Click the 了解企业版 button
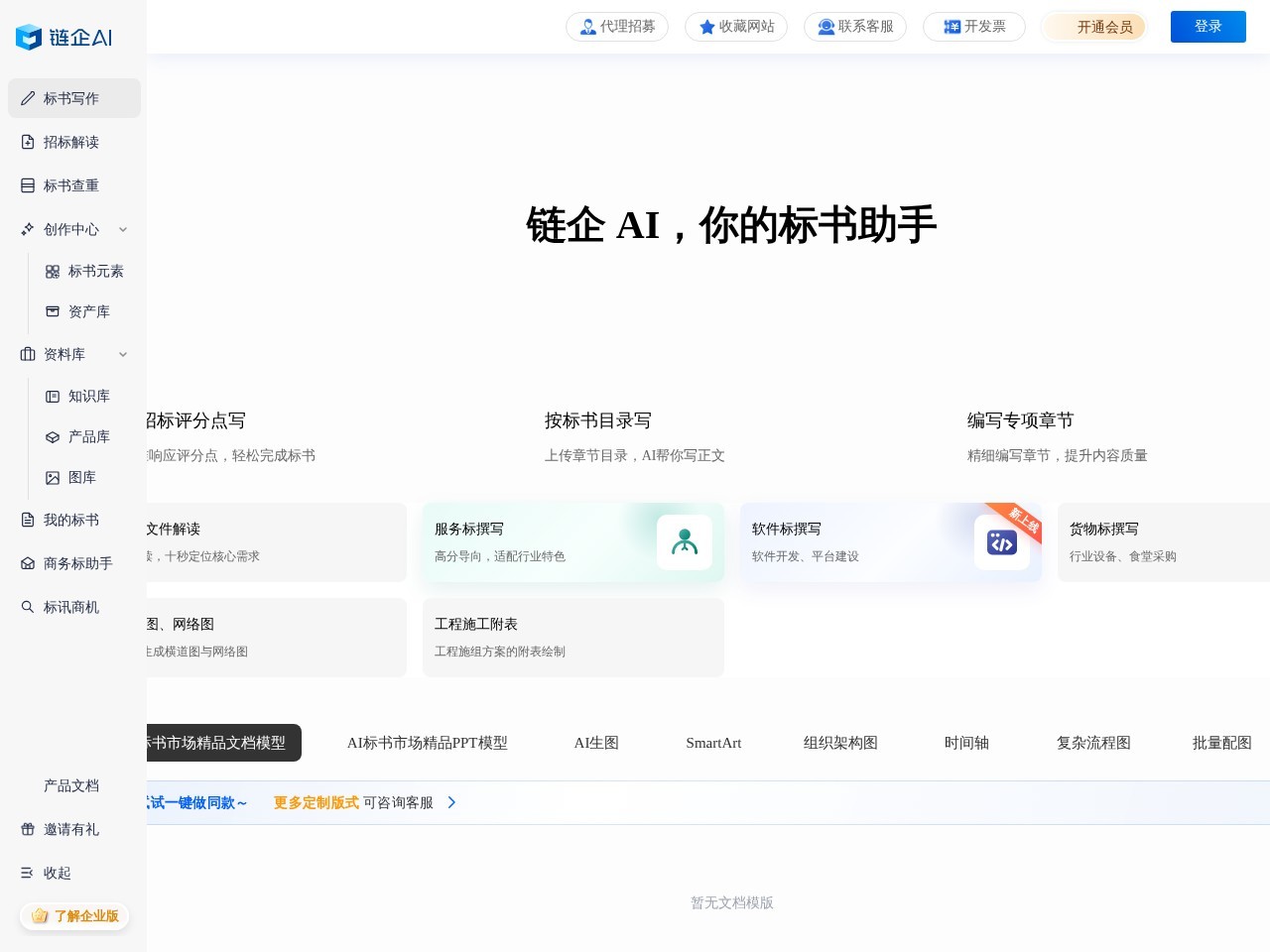 (x=74, y=916)
